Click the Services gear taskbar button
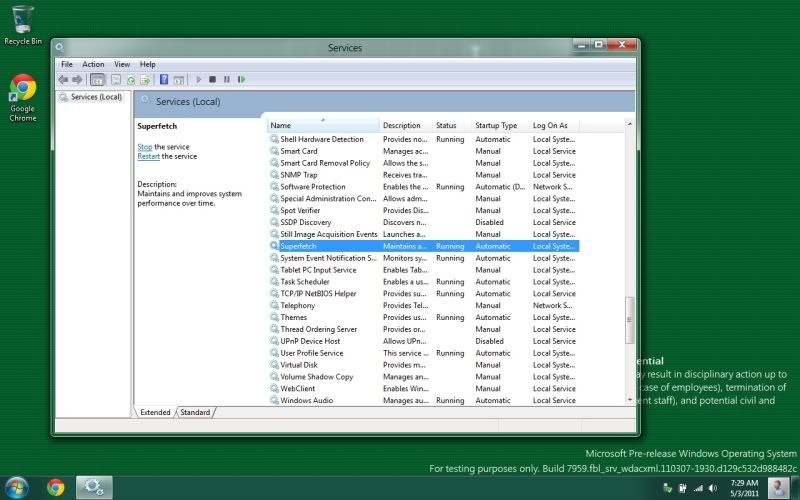800x500 pixels. [x=94, y=488]
